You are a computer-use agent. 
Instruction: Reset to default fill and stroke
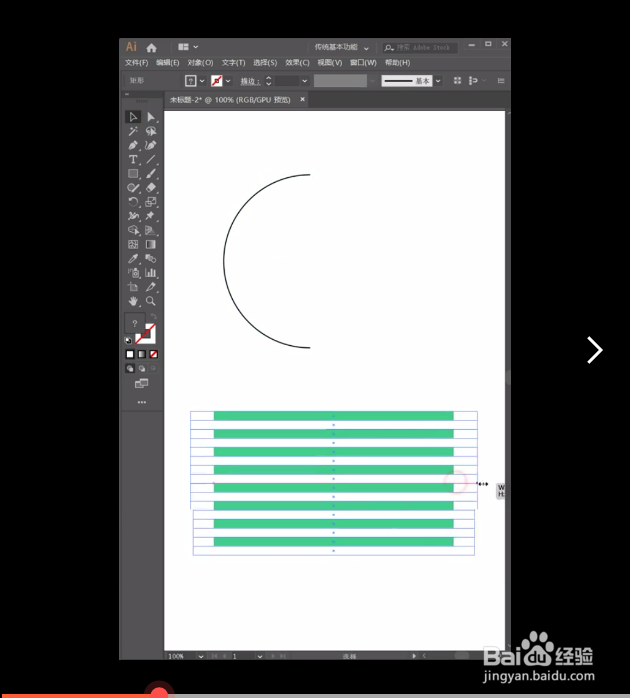(128, 341)
